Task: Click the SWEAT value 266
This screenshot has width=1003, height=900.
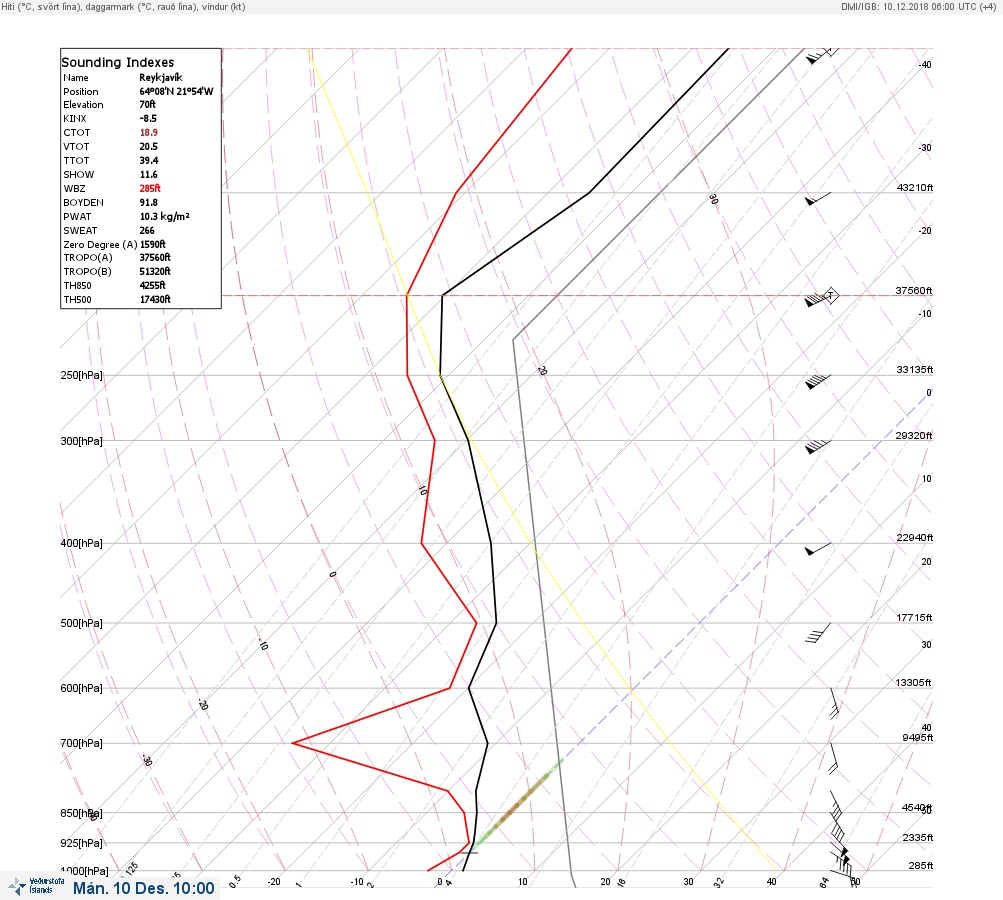Action: pyautogui.click(x=147, y=230)
